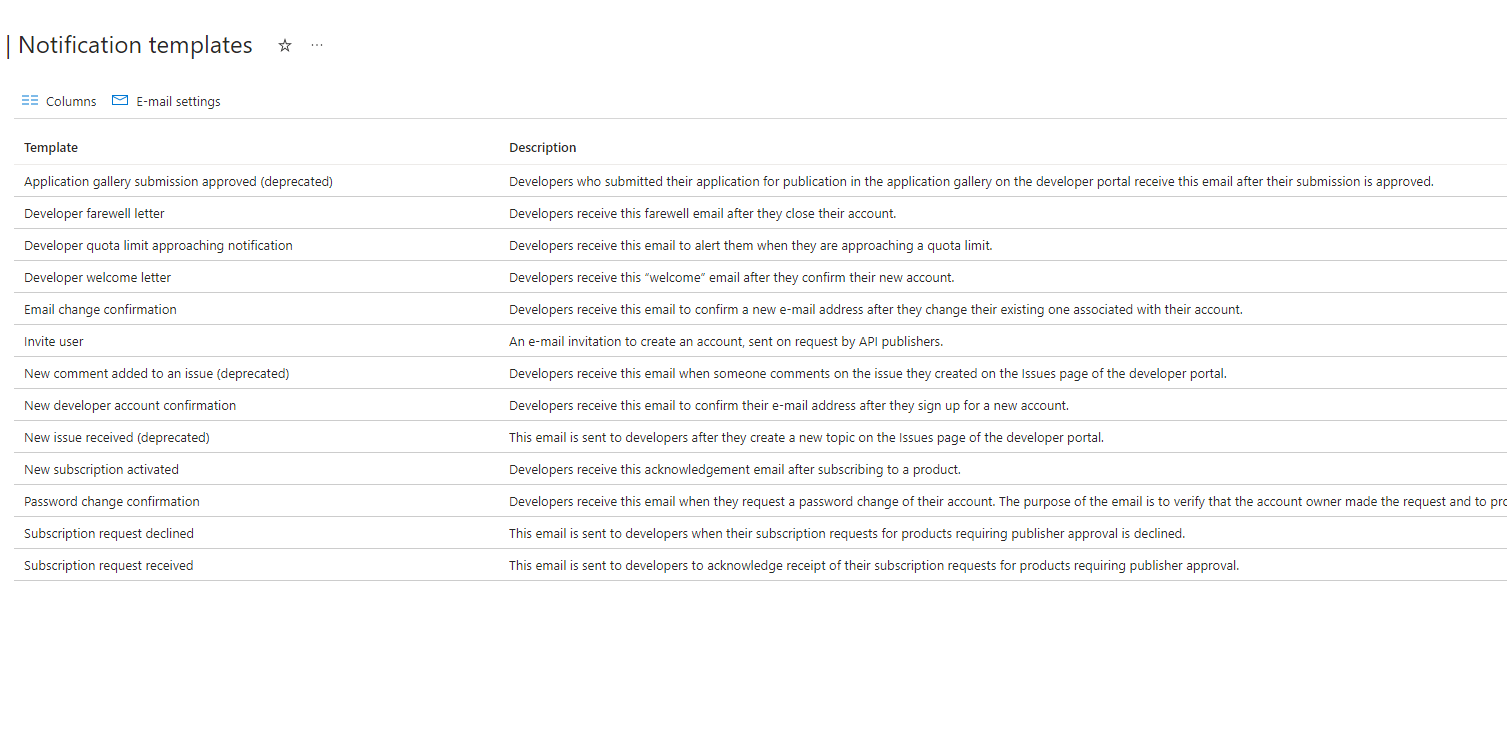This screenshot has height=735, width=1507.
Task: Open the New issue received deprecated template
Action: coord(116,437)
